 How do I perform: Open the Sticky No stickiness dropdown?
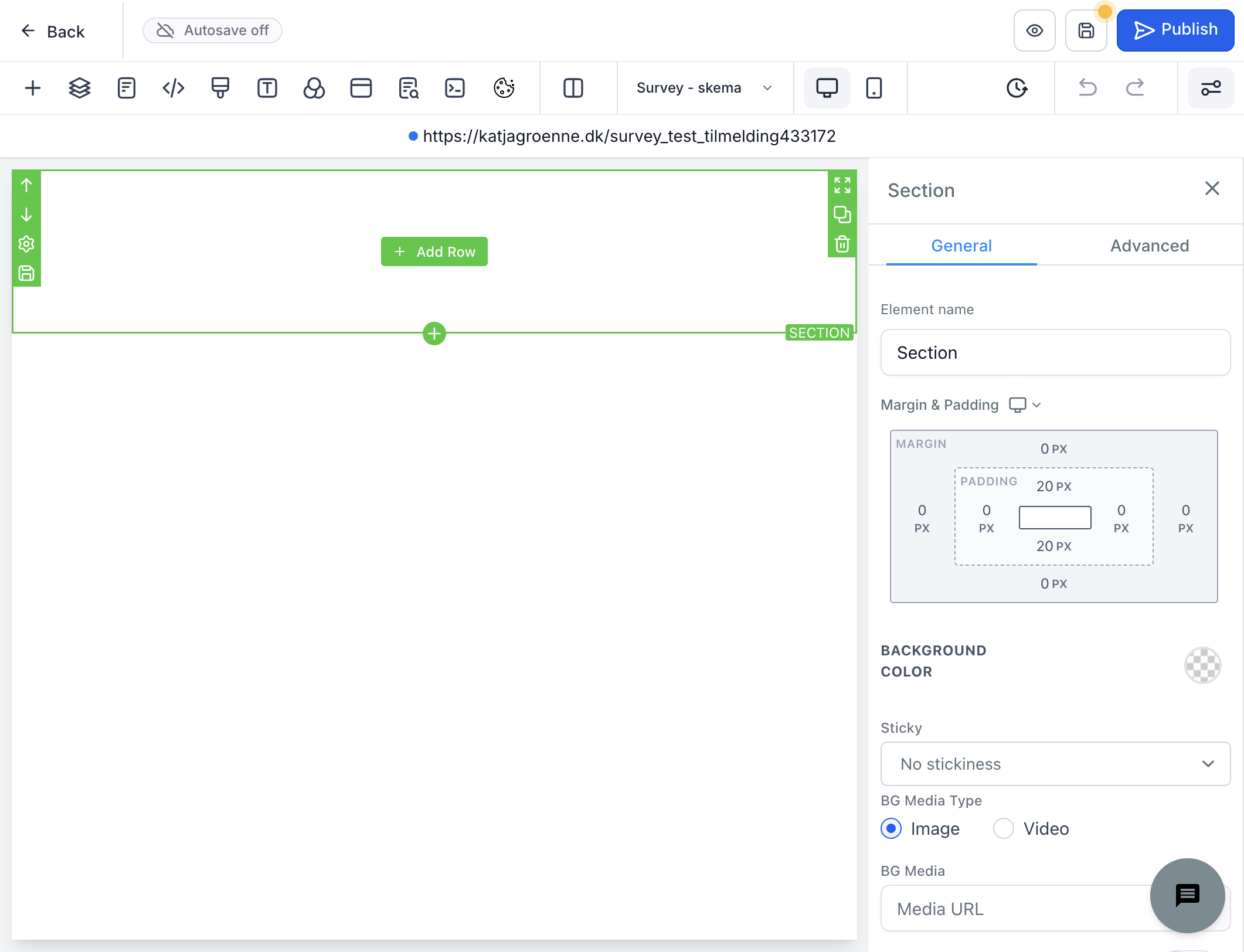tap(1055, 764)
